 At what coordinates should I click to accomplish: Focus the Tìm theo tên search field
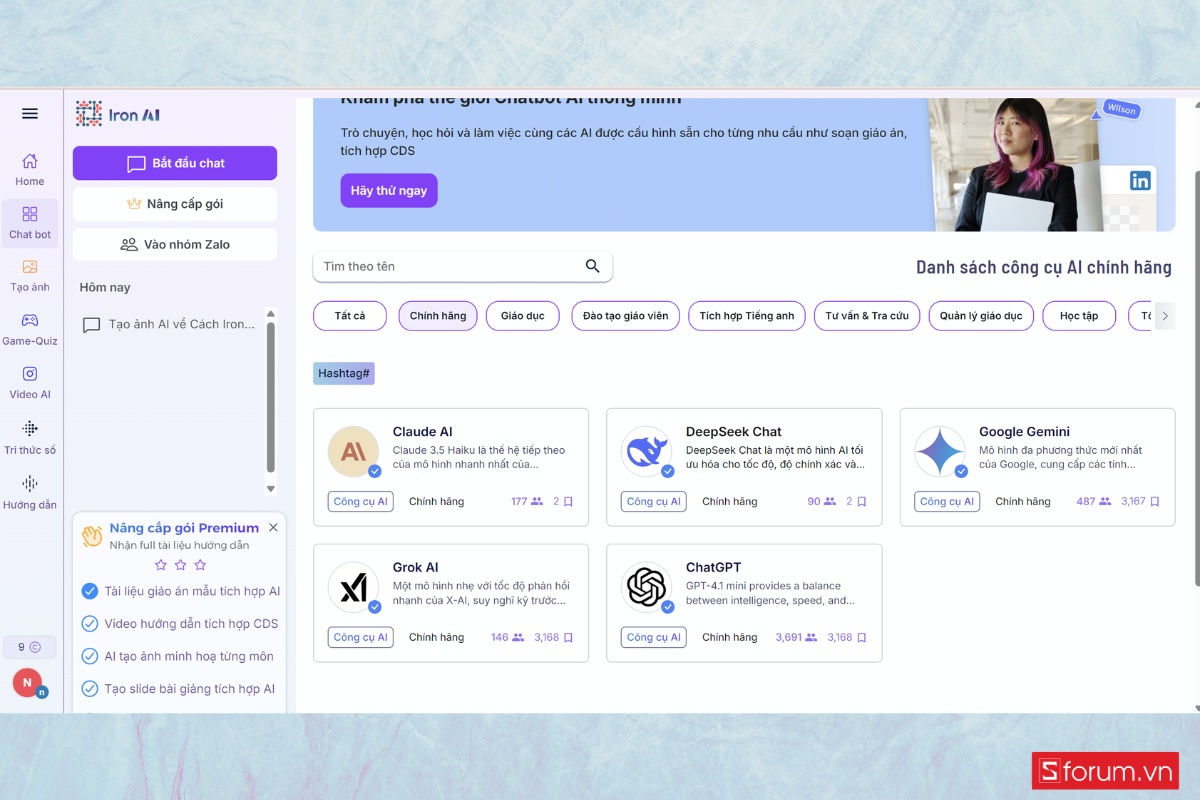463,266
